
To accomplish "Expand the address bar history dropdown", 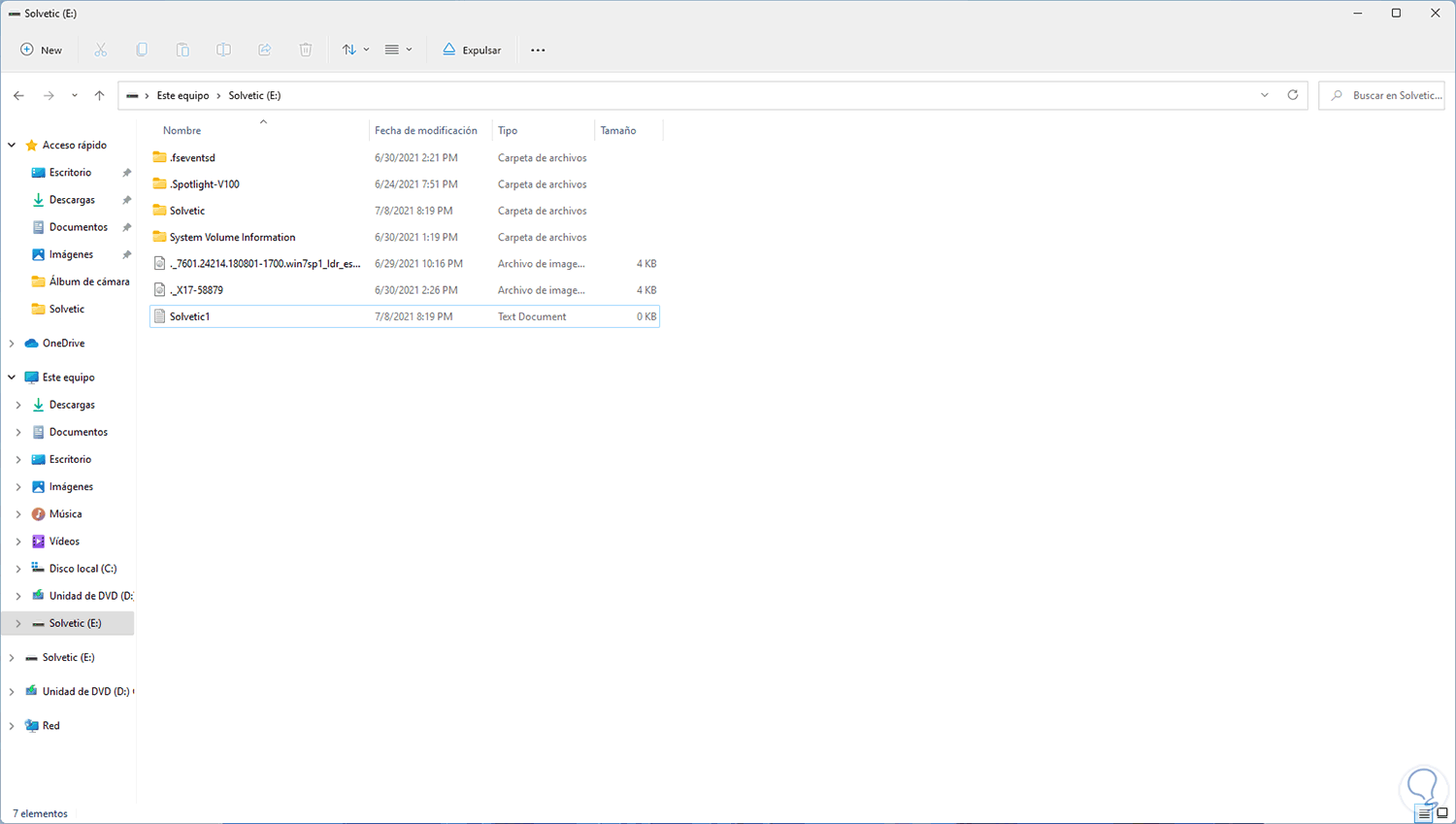I will 1265,95.
